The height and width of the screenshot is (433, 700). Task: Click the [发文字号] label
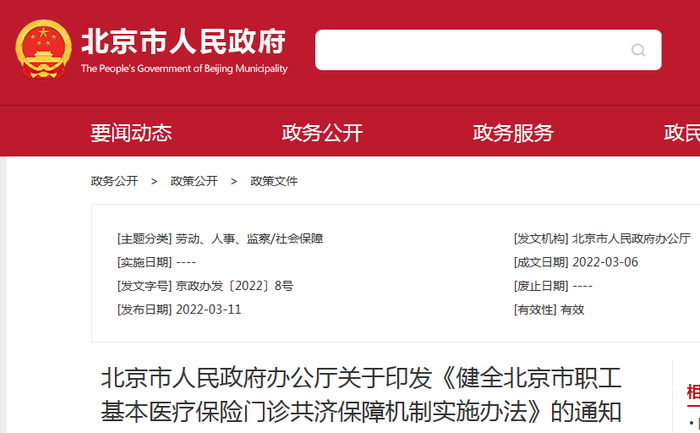point(144,286)
